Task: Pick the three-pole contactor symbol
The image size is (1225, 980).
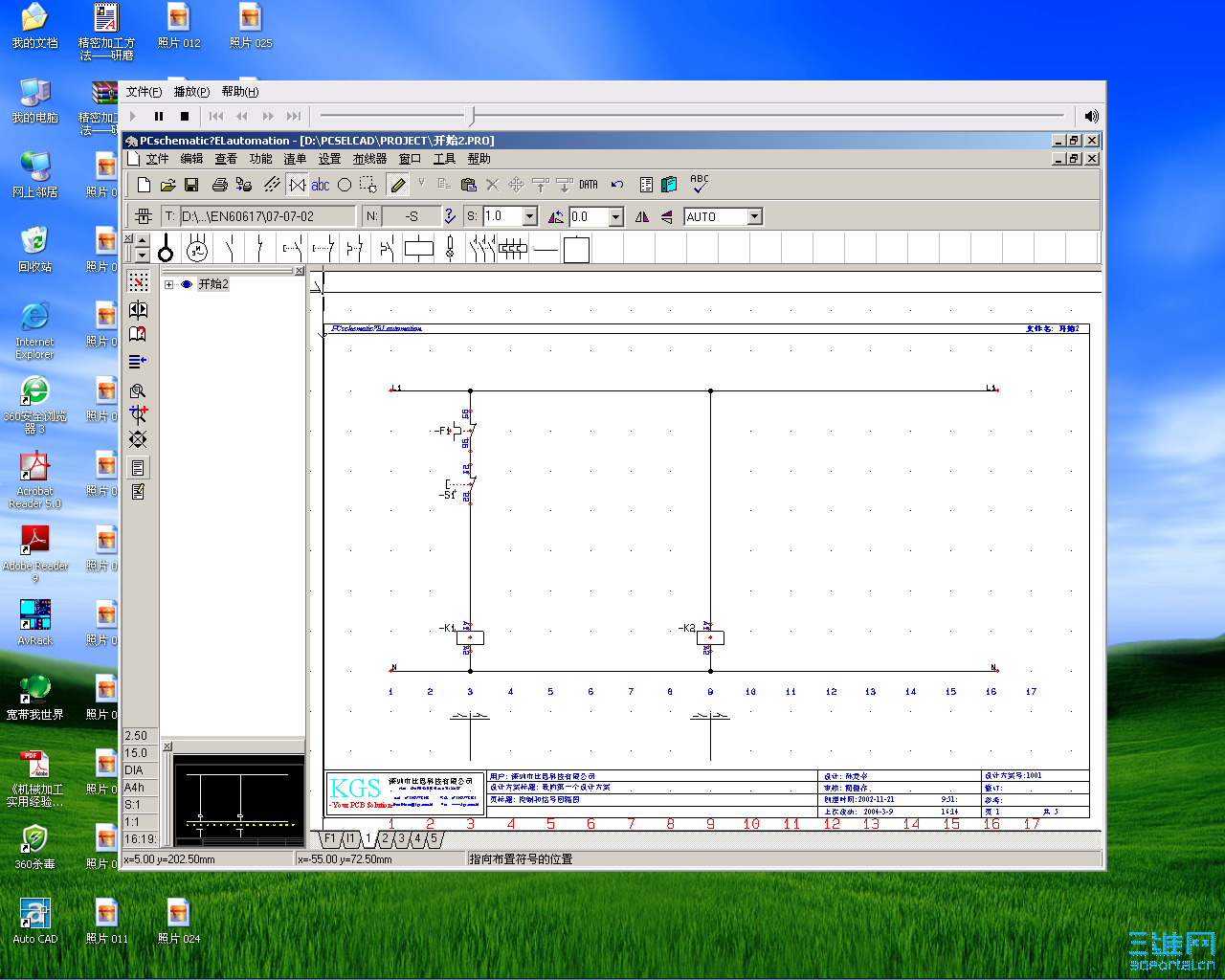Action: tap(481, 249)
